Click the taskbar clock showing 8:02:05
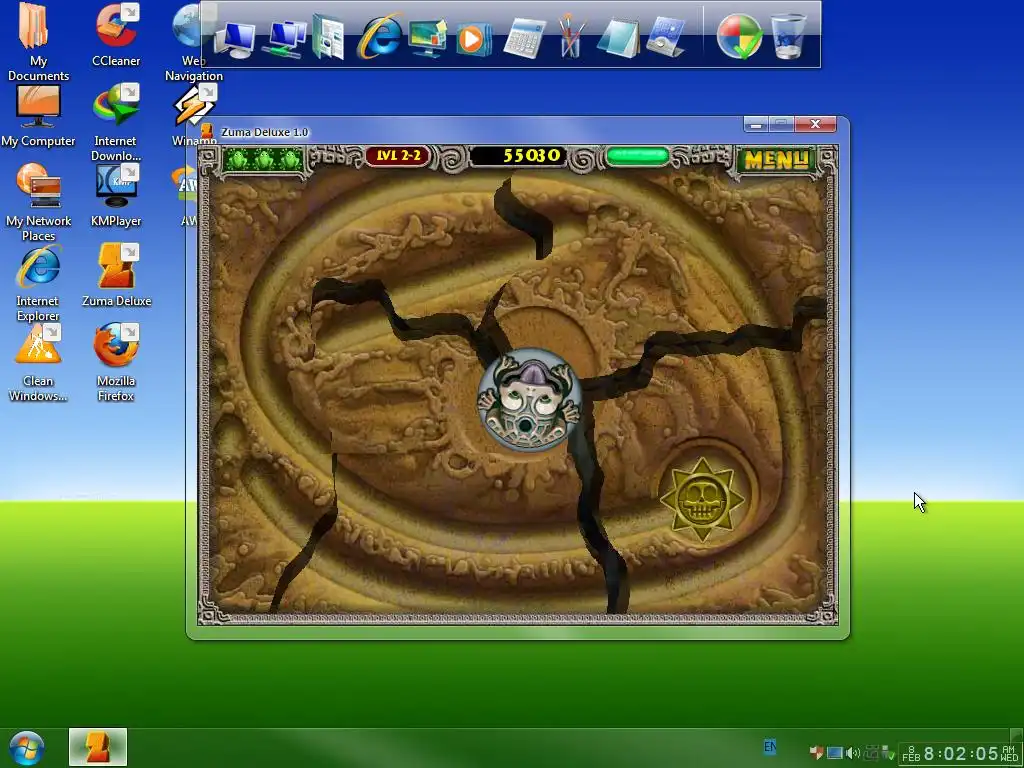The image size is (1024, 768). point(961,754)
